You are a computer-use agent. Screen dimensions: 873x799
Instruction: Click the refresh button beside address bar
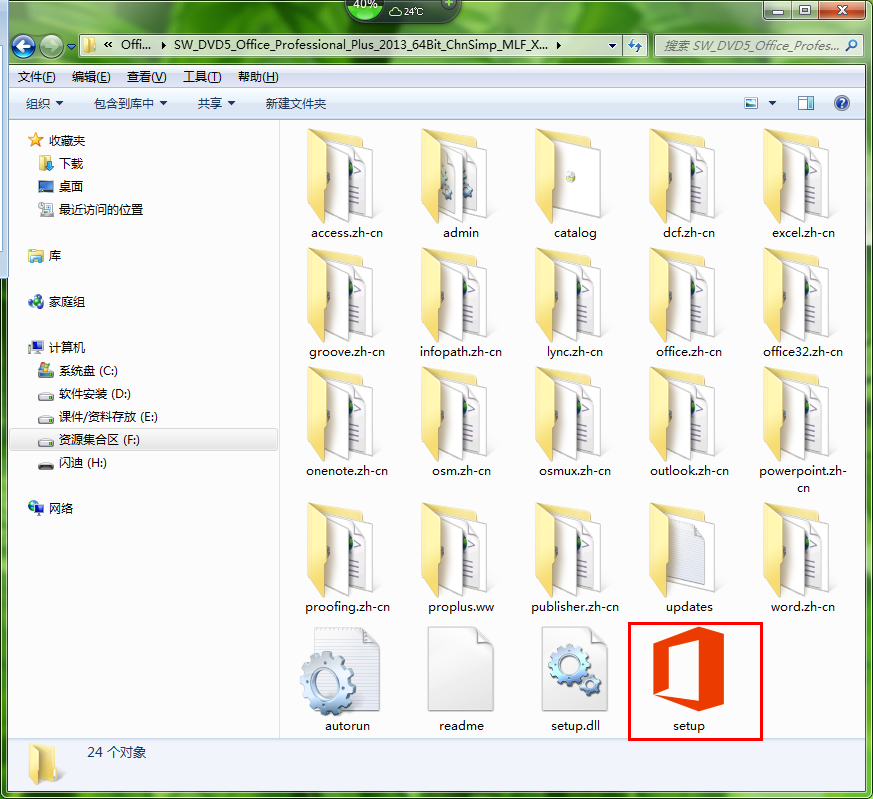[634, 45]
